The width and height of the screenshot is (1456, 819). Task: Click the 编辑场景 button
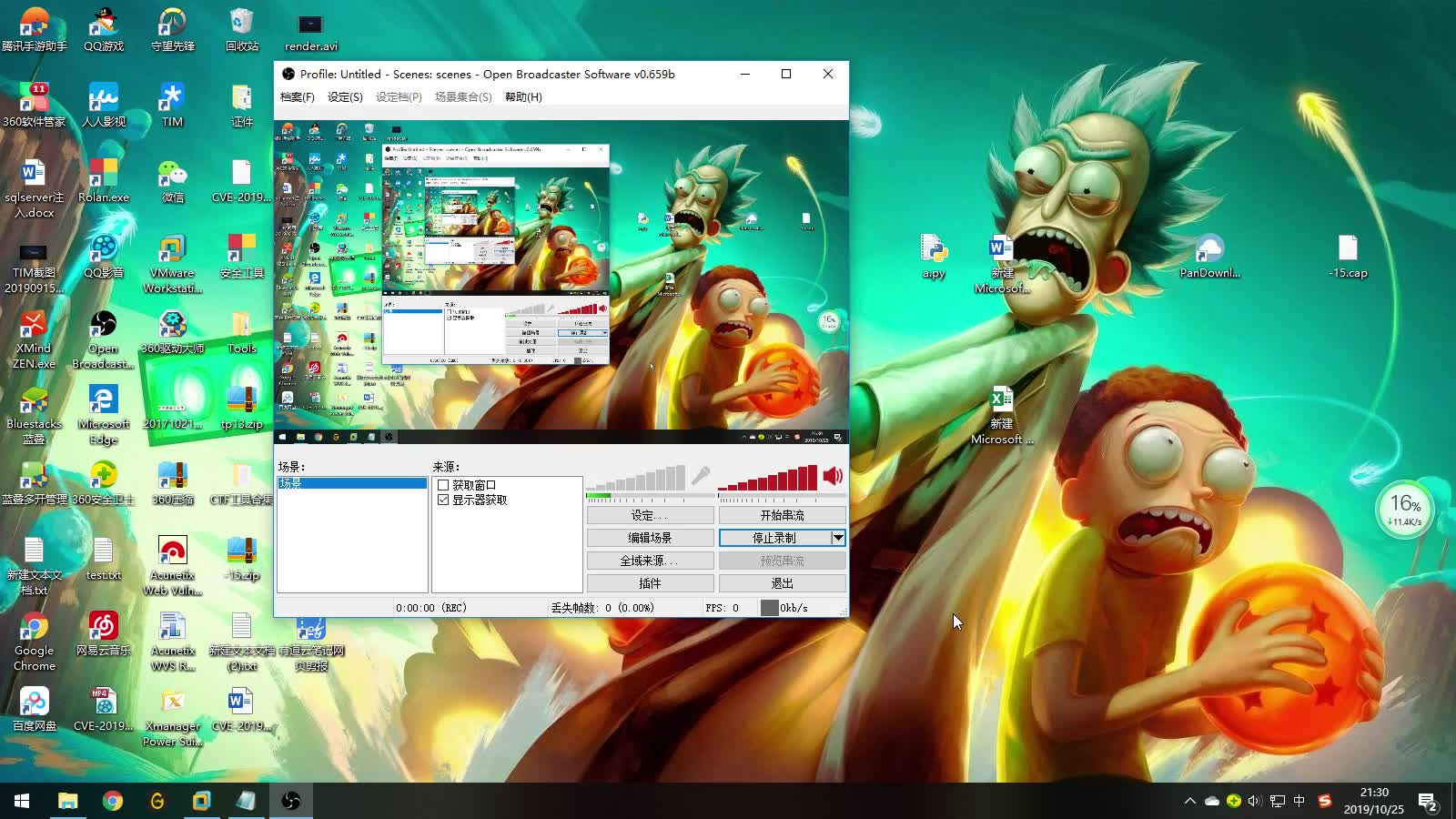pos(650,538)
